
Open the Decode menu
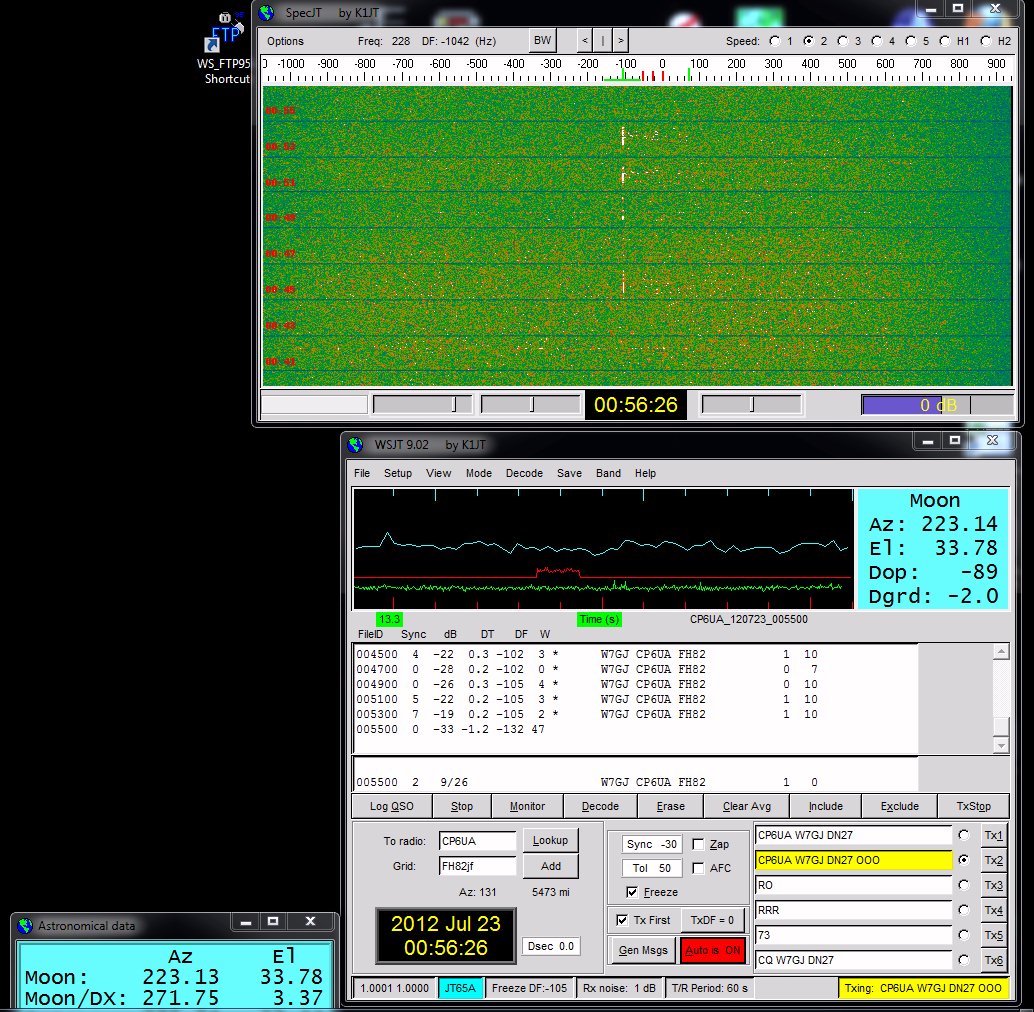point(524,473)
